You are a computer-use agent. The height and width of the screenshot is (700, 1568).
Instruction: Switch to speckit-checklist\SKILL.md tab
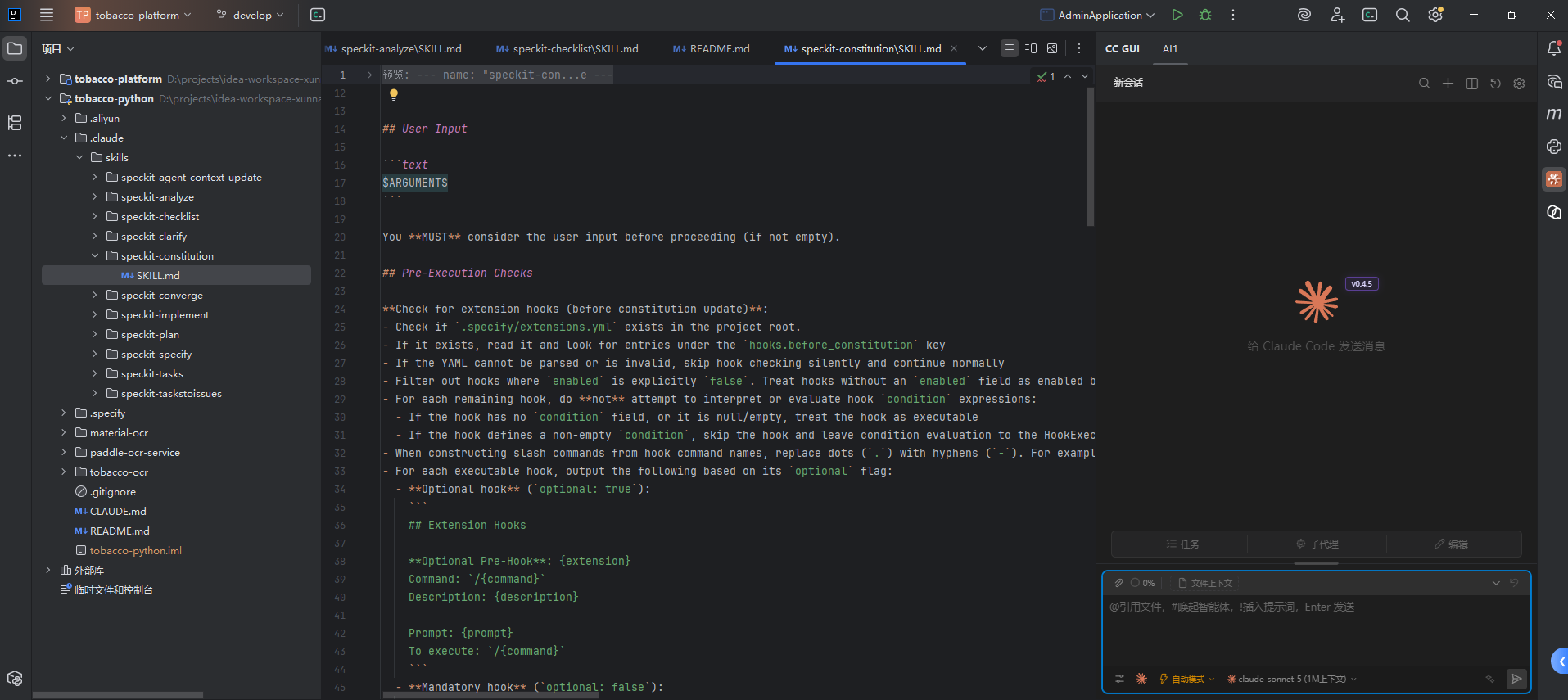pyautogui.click(x=567, y=49)
